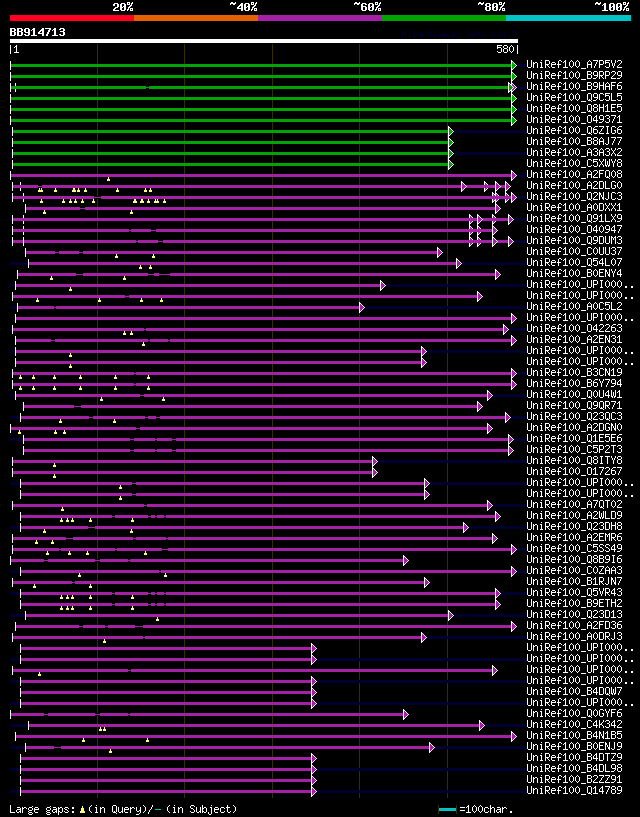Select the UniRef100_Q0U4W1 label
This screenshot has width=640, height=817.
[x=574, y=394]
